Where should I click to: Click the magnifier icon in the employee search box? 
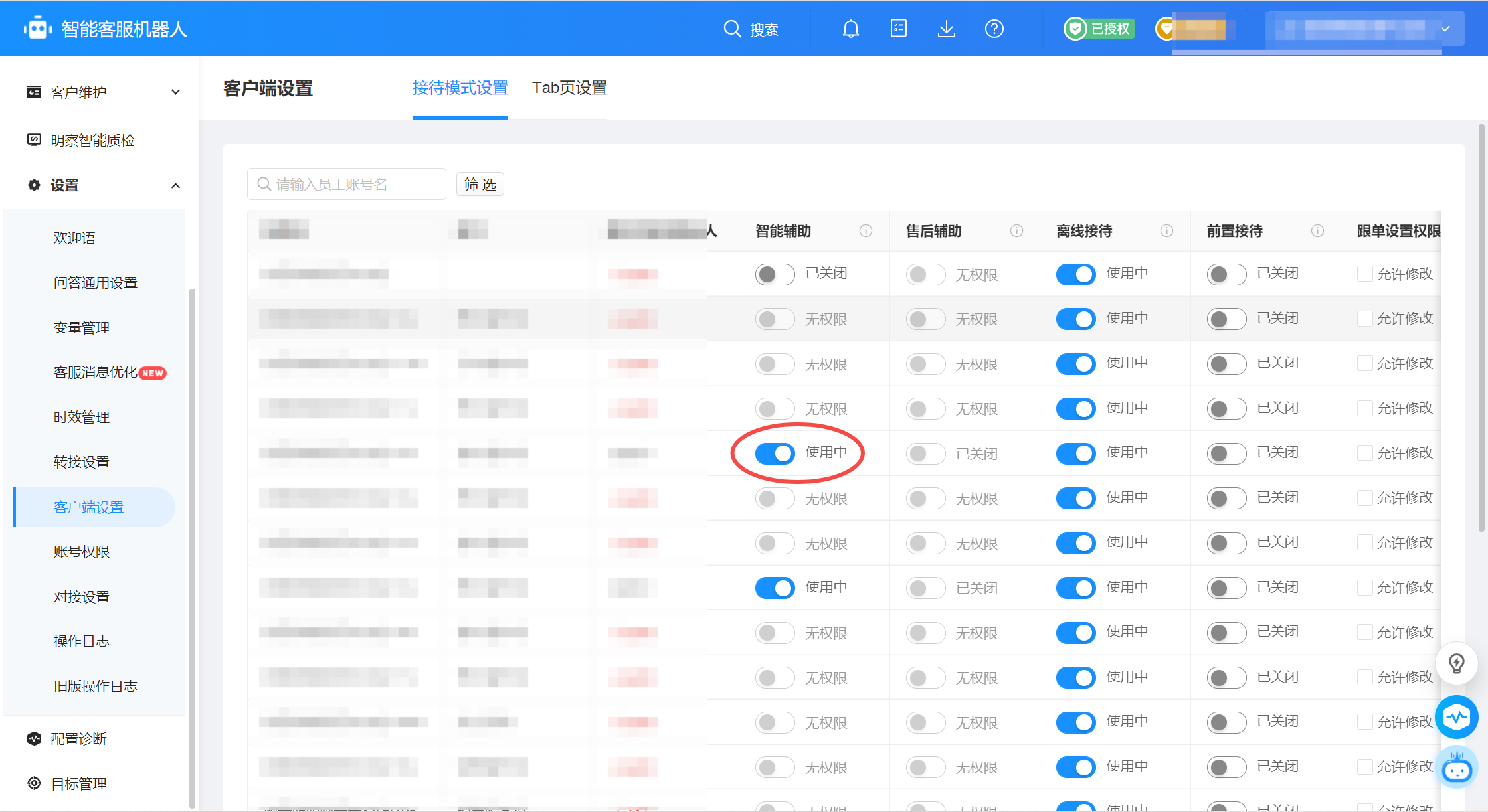tap(264, 184)
